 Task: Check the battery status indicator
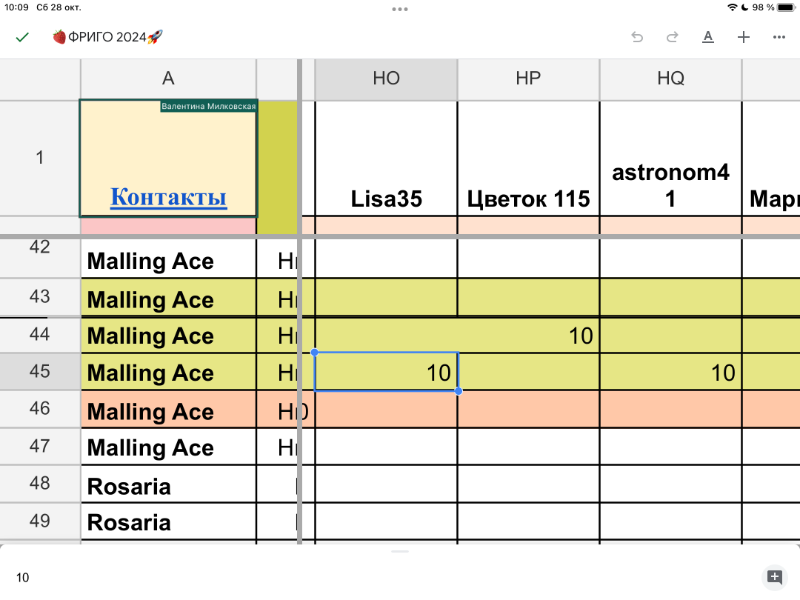click(776, 7)
